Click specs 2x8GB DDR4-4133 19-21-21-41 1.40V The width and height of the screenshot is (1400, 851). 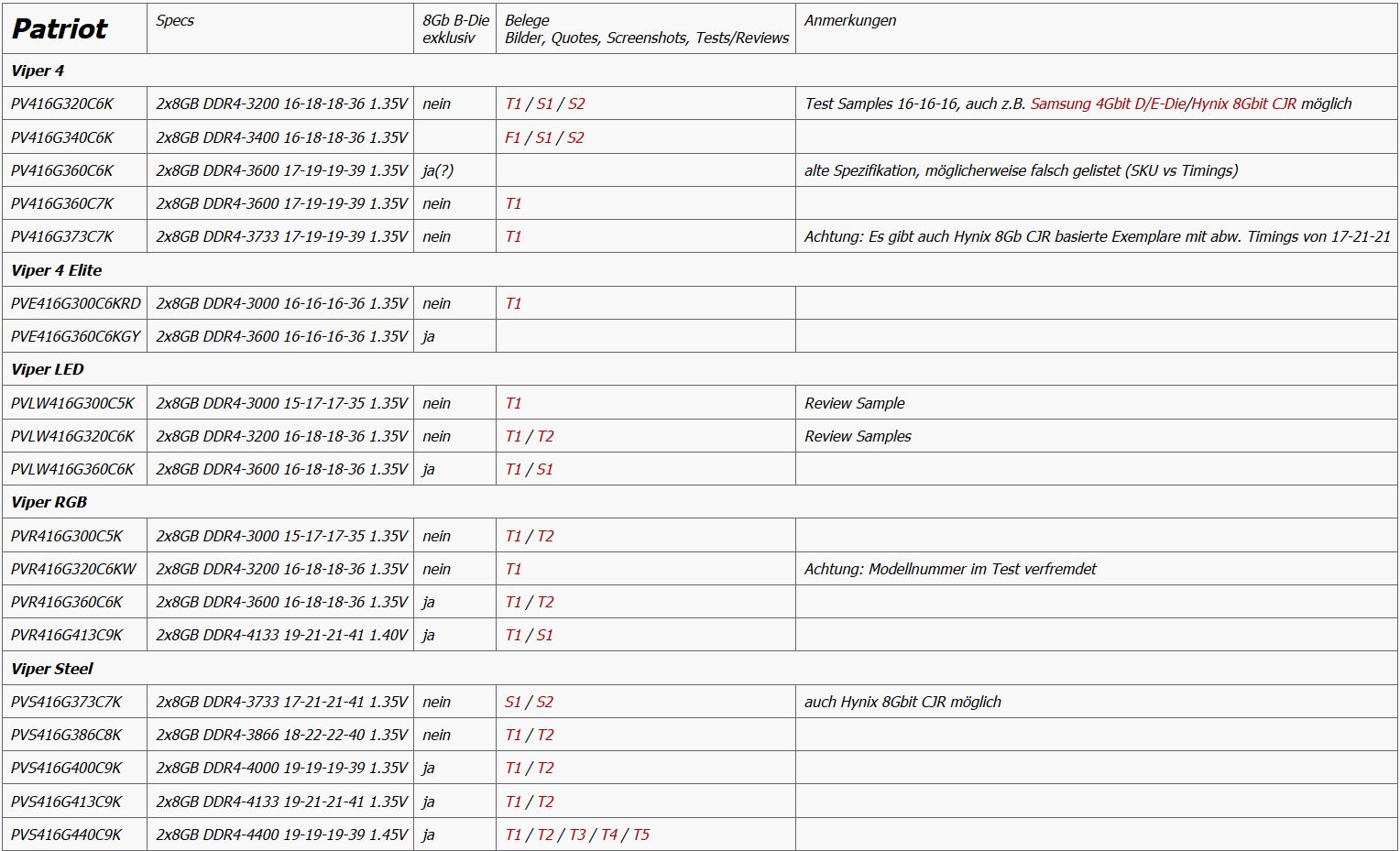pyautogui.click(x=281, y=635)
